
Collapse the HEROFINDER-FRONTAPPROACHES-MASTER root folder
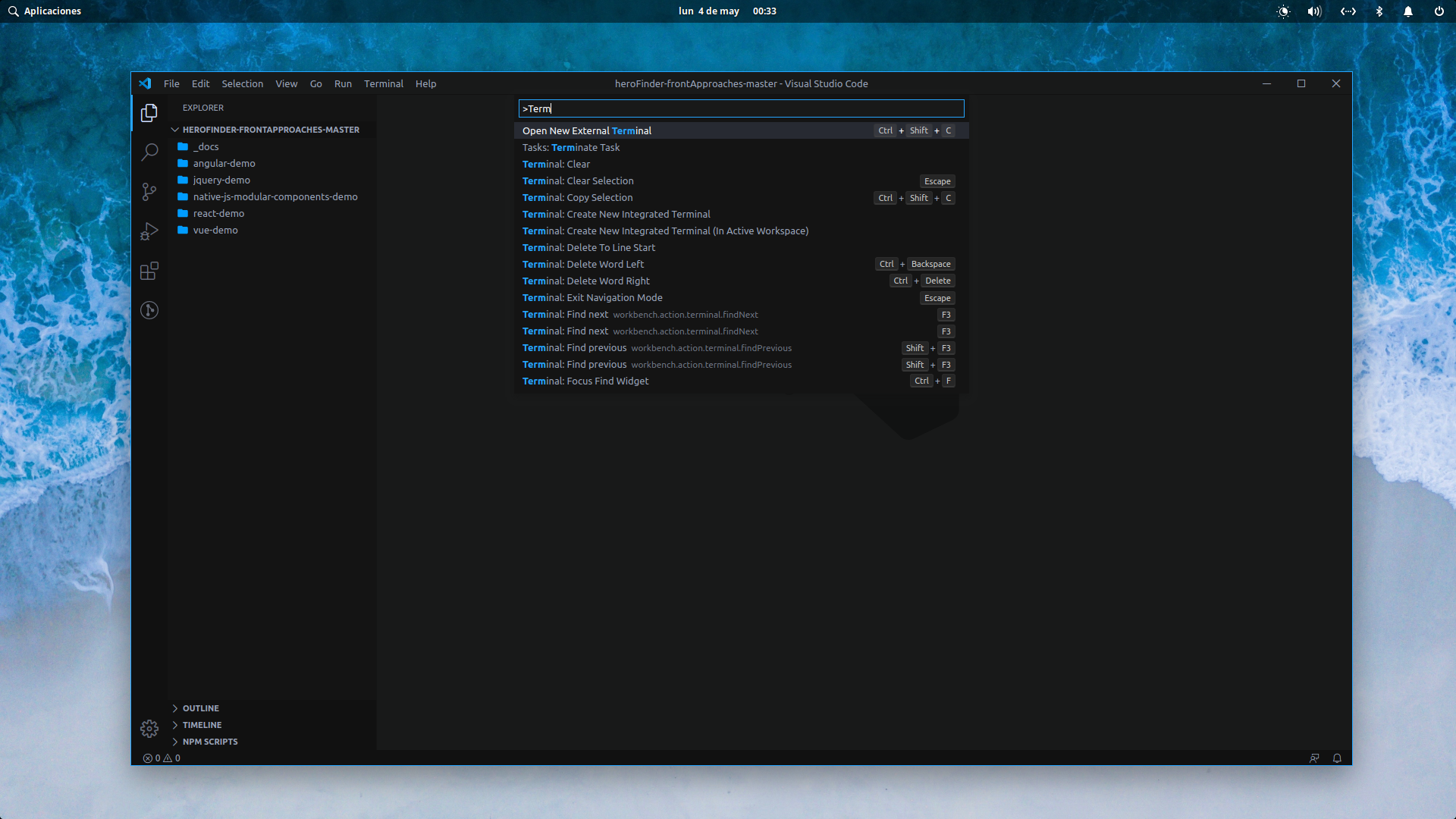270,130
